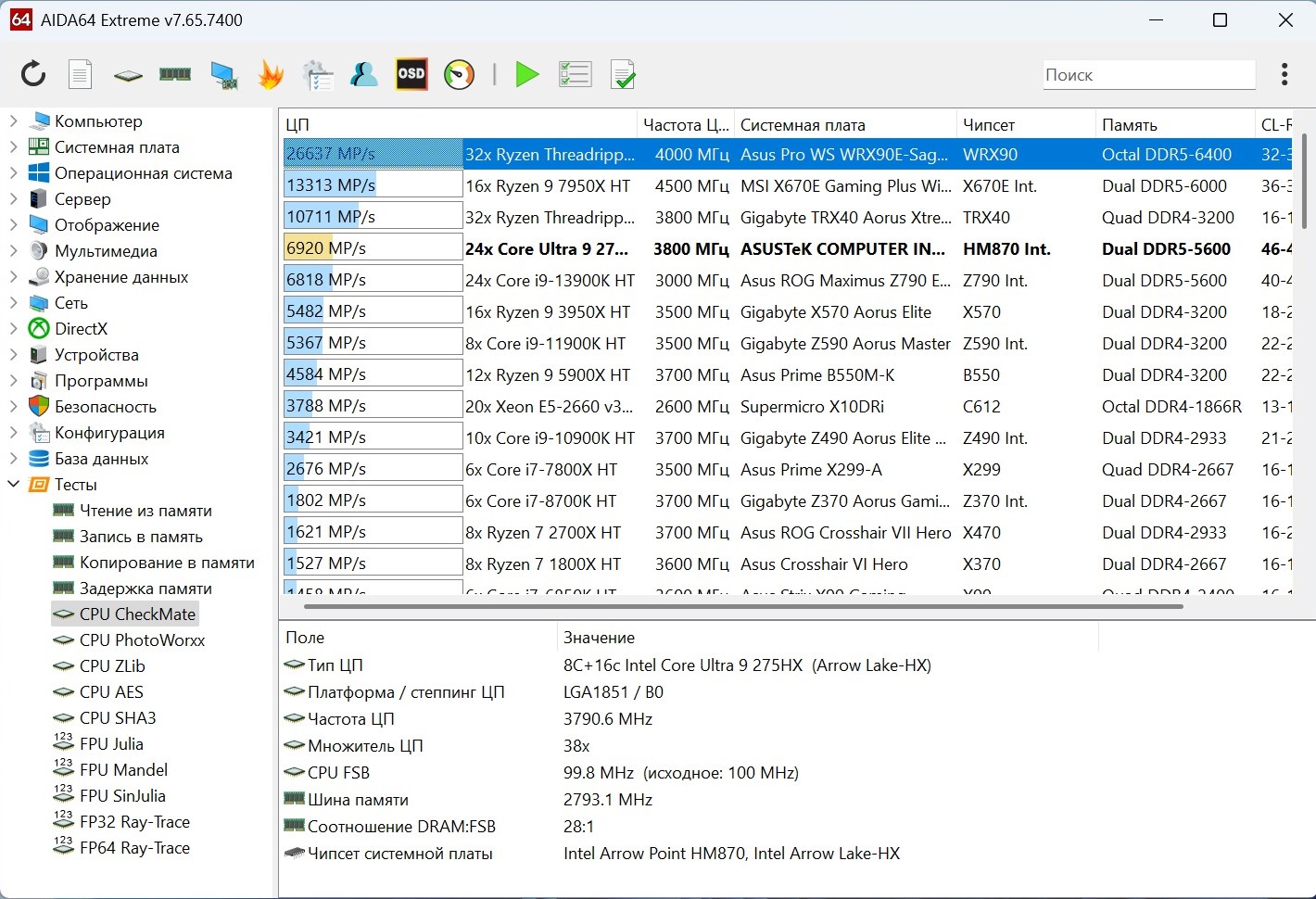
Task: Click the results checklist toolbar icon
Action: (x=575, y=74)
